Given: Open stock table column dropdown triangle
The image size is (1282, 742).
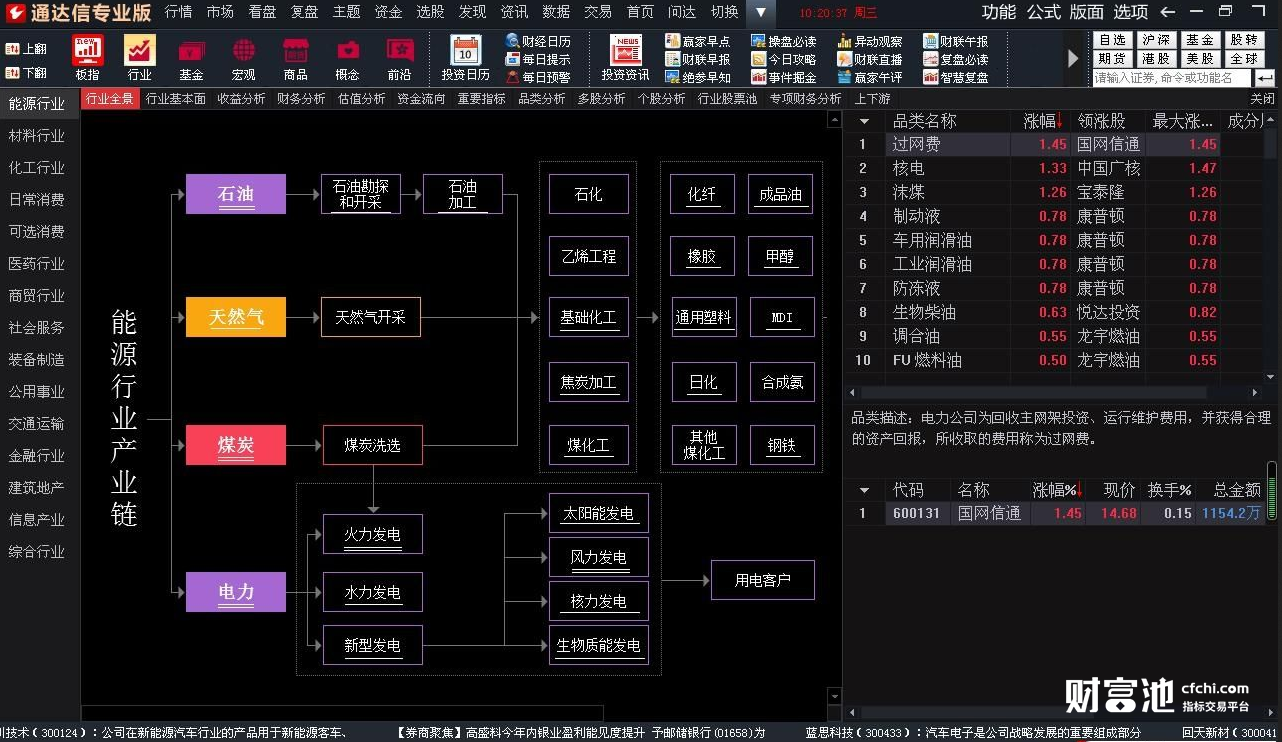Looking at the screenshot, I should coord(864,490).
